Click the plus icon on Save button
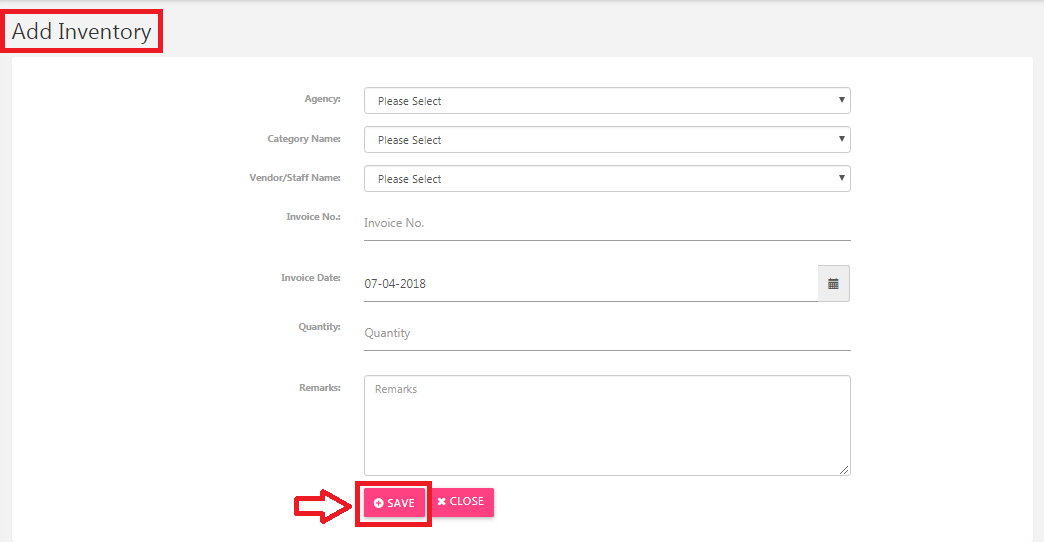Image resolution: width=1044 pixels, height=542 pixels. [x=379, y=503]
